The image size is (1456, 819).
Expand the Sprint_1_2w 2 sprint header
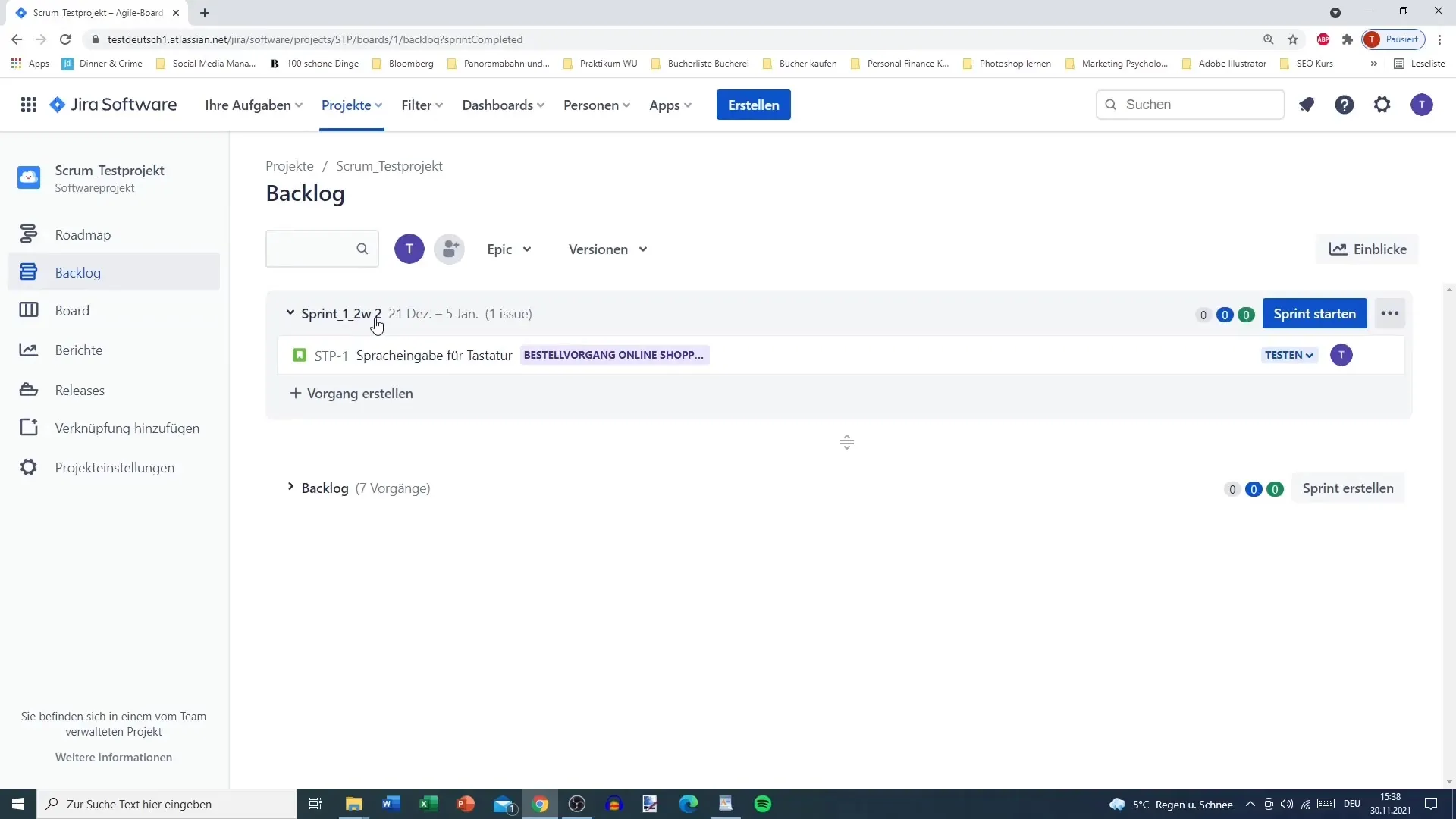(290, 313)
